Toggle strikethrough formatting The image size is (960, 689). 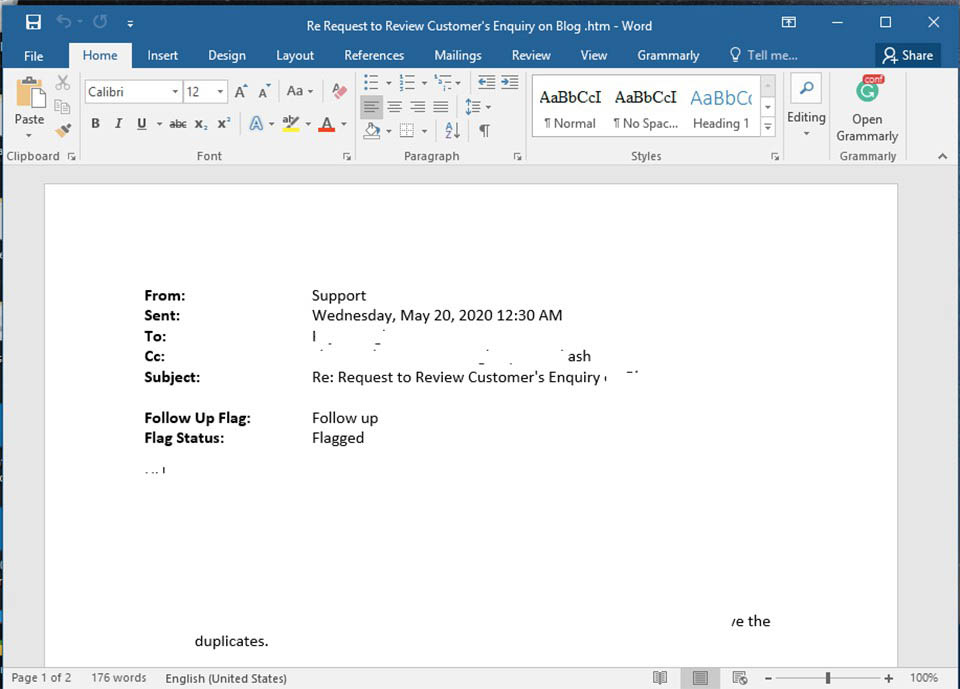(x=178, y=124)
